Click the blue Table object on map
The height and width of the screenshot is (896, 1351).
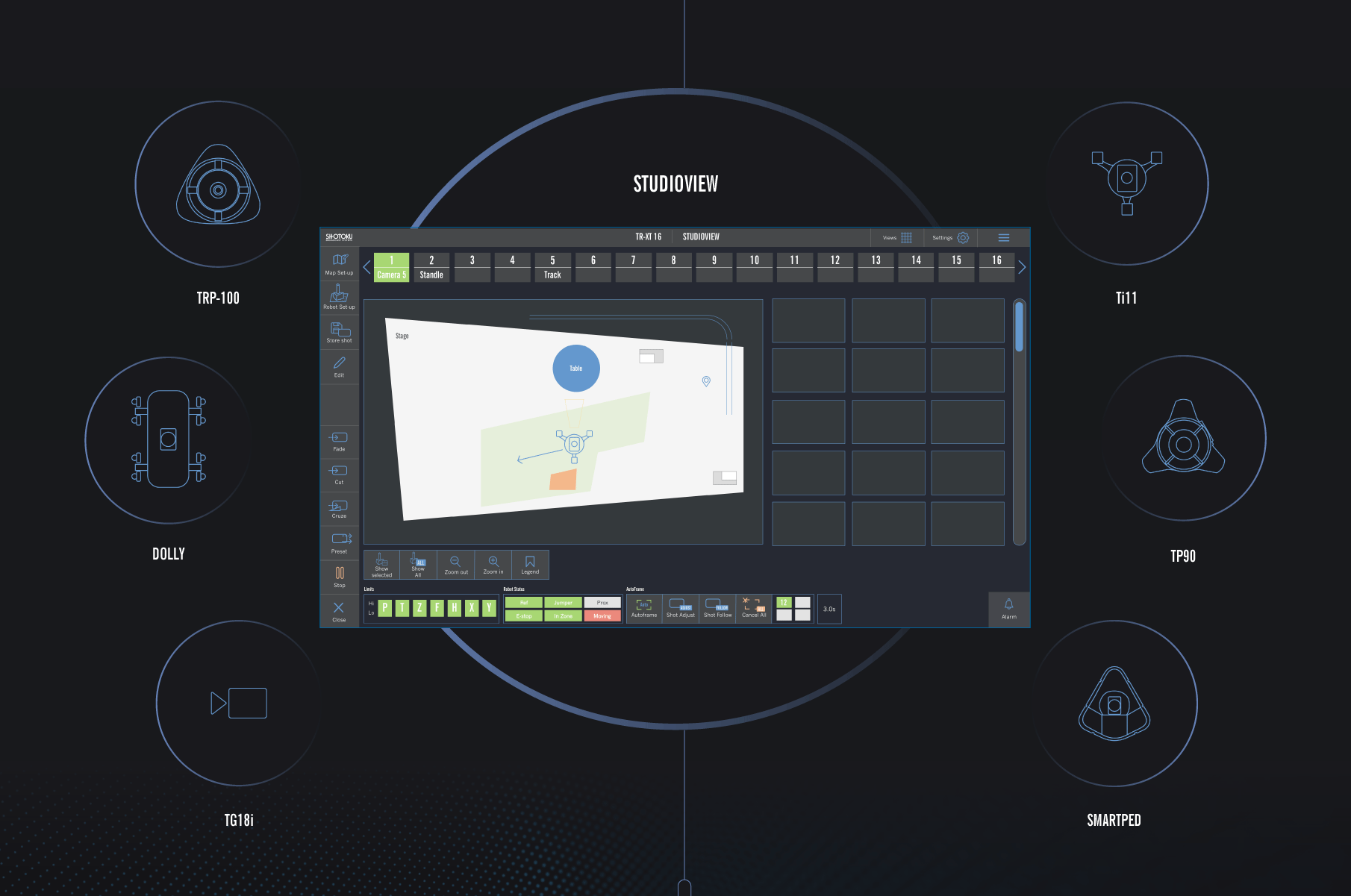coord(576,368)
